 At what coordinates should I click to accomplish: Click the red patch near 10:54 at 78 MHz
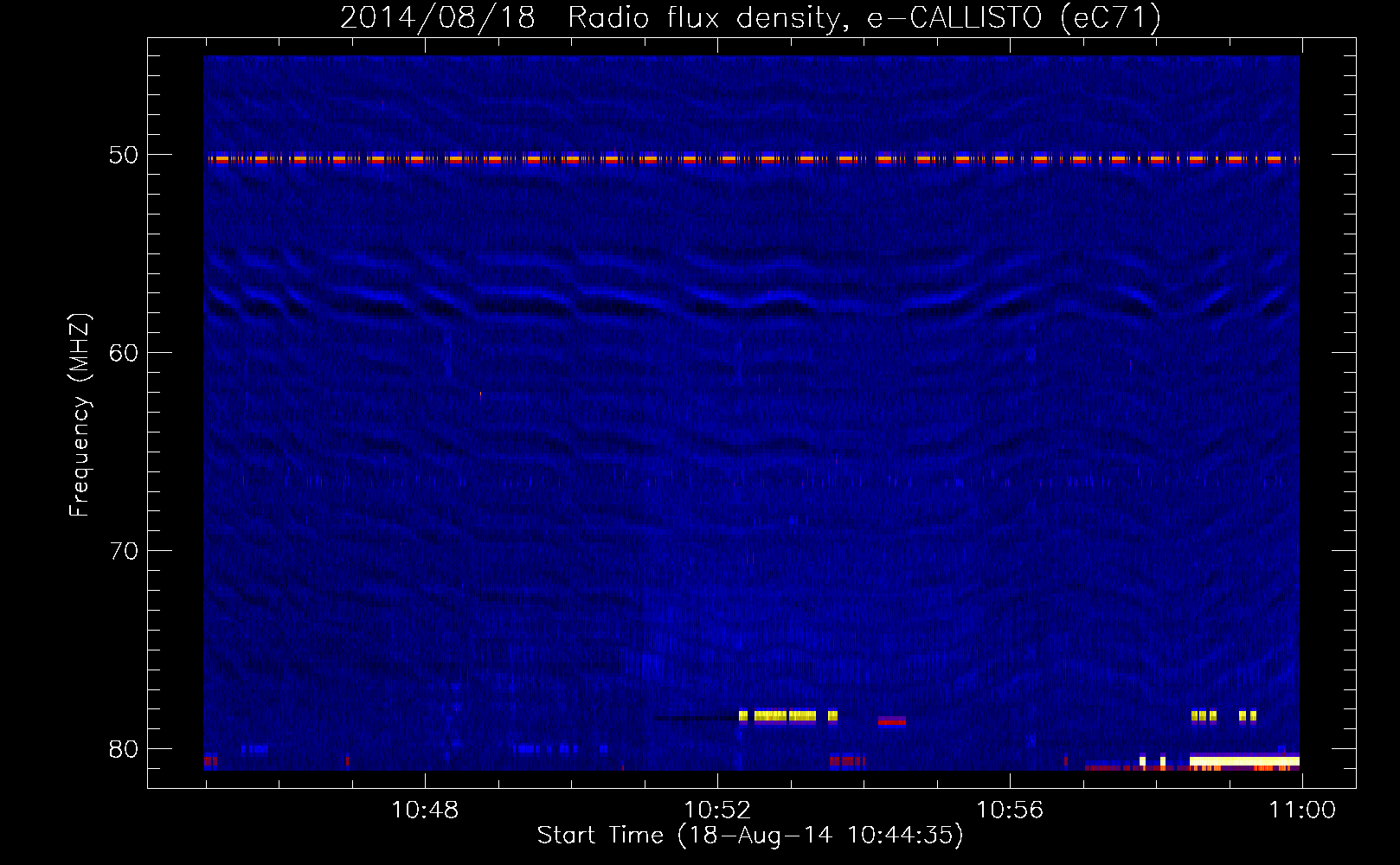click(892, 721)
